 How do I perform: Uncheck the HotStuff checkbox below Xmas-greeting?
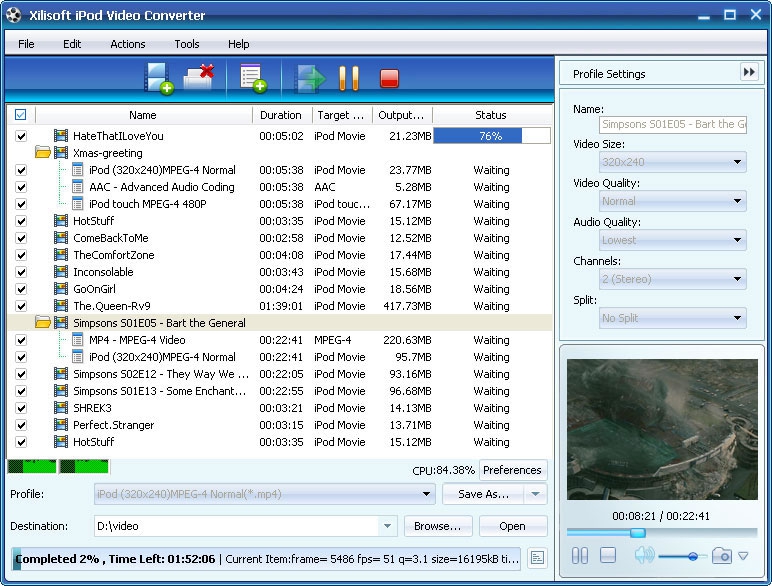[x=21, y=221]
